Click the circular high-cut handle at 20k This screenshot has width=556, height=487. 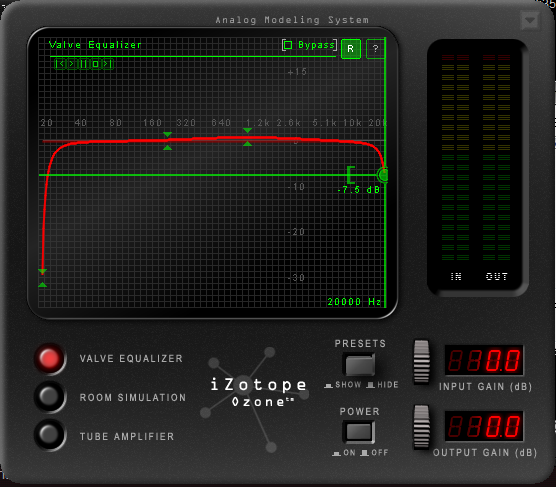click(383, 175)
